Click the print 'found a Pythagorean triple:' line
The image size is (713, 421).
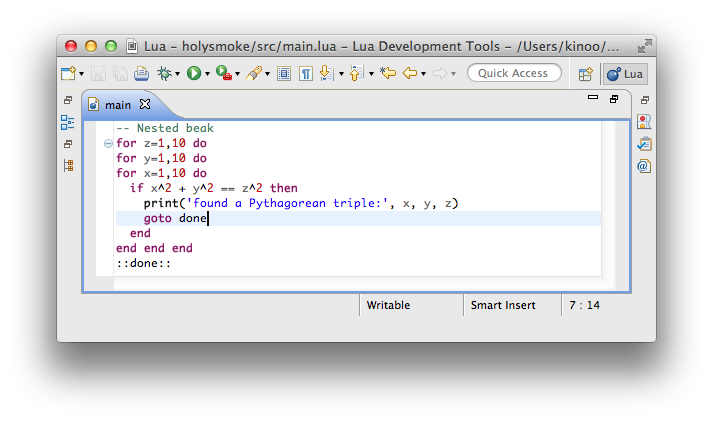tap(301, 203)
